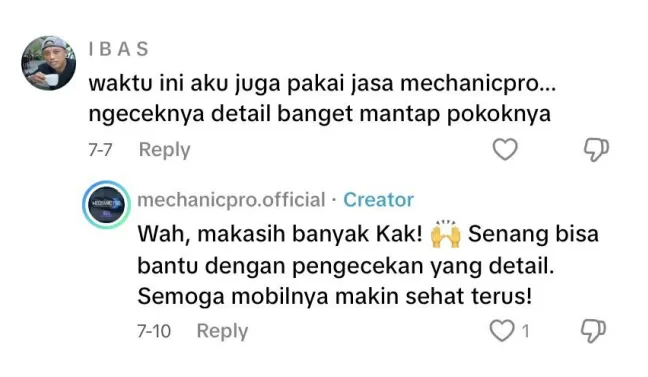Tap the dislike thumb on IBAS's comment
Viewport: 648px width, 377px height.
pos(596,149)
